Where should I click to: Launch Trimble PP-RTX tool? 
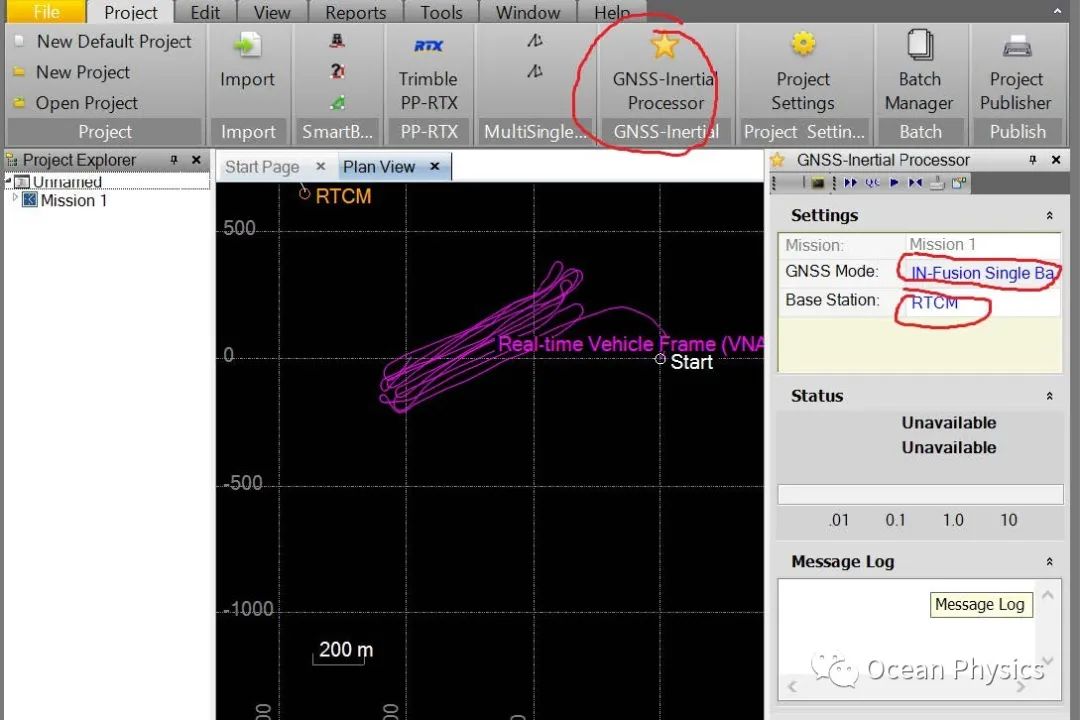point(428,46)
